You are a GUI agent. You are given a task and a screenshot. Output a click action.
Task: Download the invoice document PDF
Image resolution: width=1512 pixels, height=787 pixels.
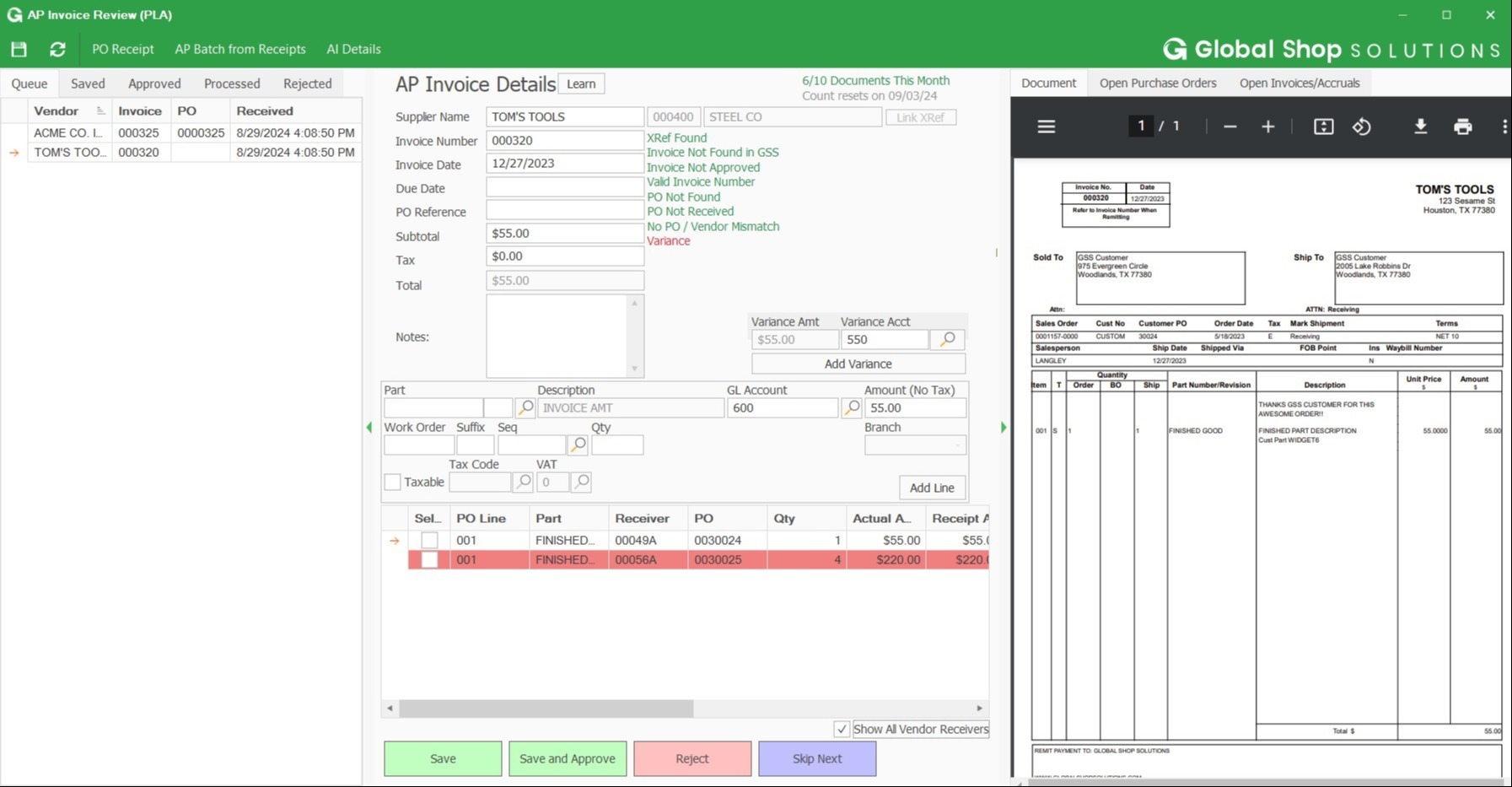pyautogui.click(x=1421, y=126)
